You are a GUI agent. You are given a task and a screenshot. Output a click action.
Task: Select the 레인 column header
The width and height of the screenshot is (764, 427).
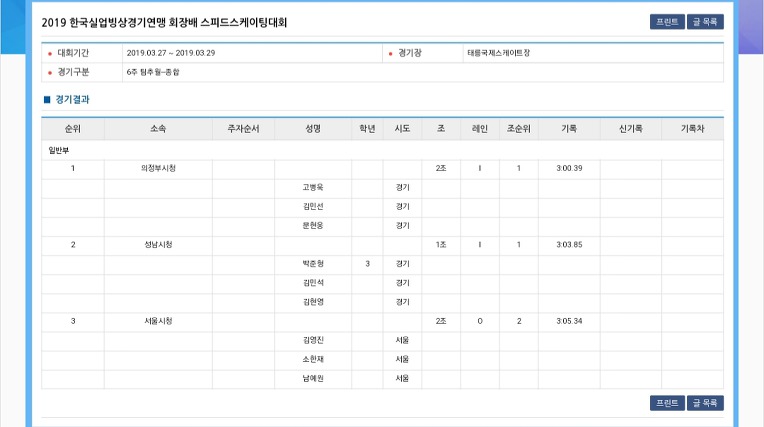coord(479,129)
